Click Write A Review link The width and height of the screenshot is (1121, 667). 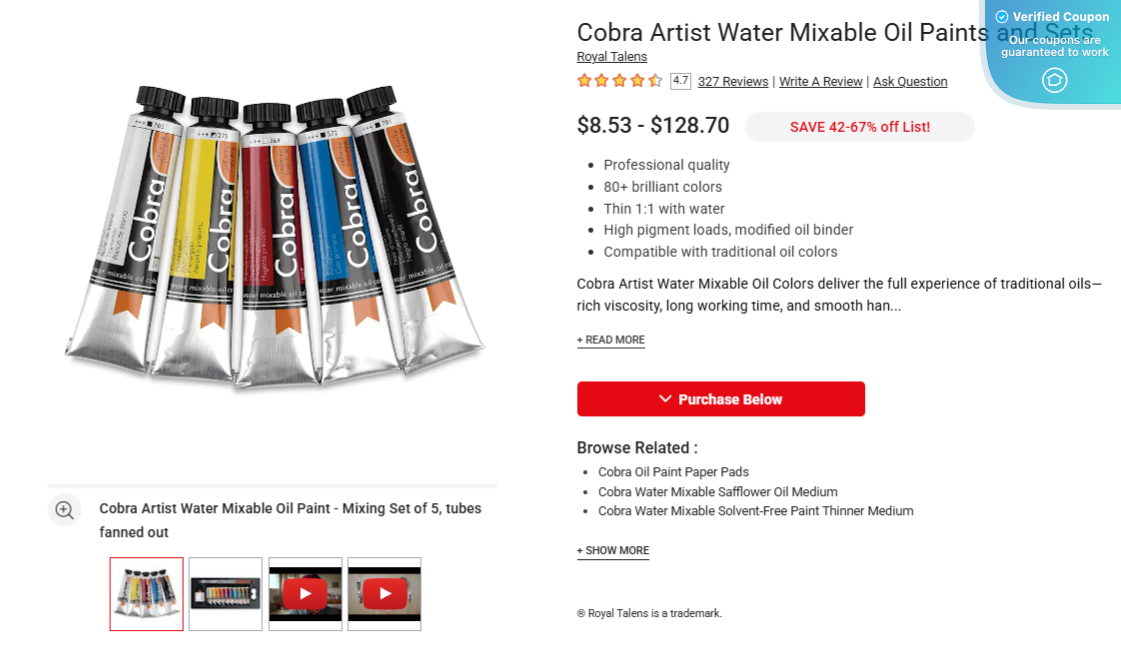coord(821,82)
